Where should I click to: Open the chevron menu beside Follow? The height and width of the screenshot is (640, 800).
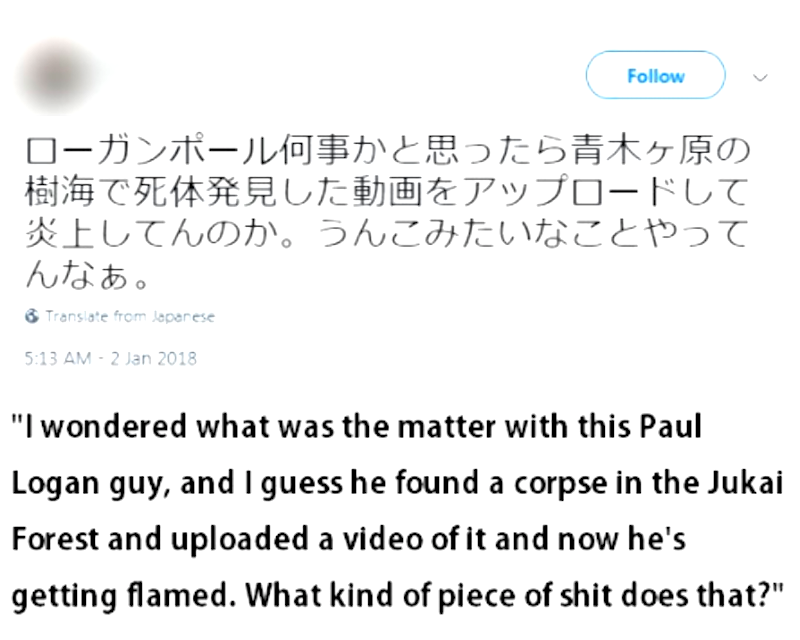(760, 76)
